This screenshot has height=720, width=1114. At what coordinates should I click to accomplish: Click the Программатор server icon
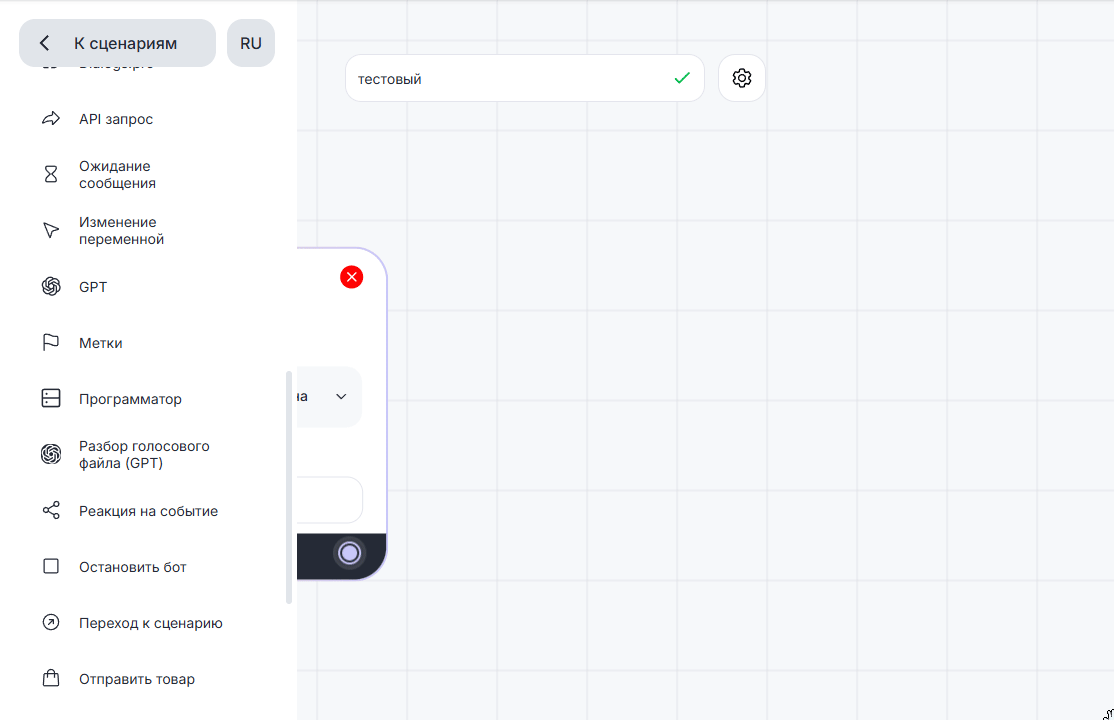click(x=51, y=399)
